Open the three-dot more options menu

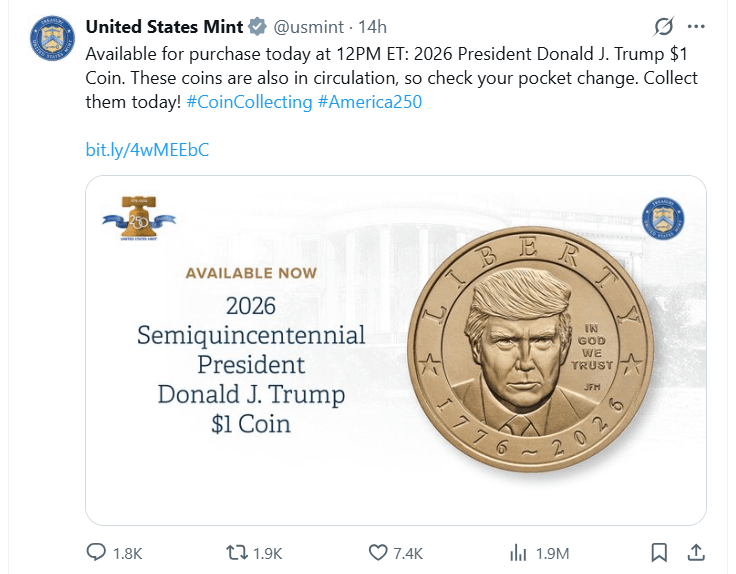[x=696, y=27]
